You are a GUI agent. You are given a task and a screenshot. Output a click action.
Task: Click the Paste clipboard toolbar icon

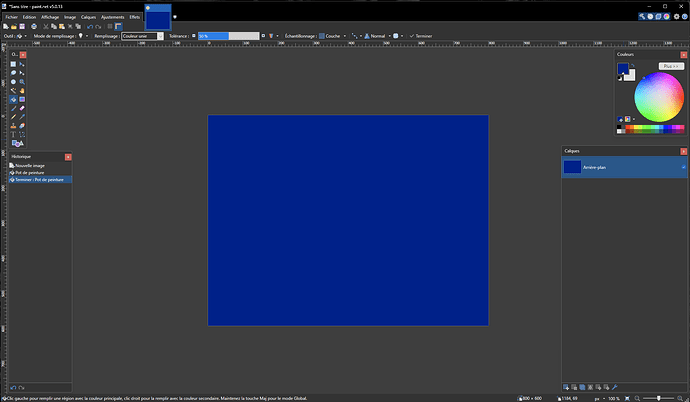(x=62, y=26)
